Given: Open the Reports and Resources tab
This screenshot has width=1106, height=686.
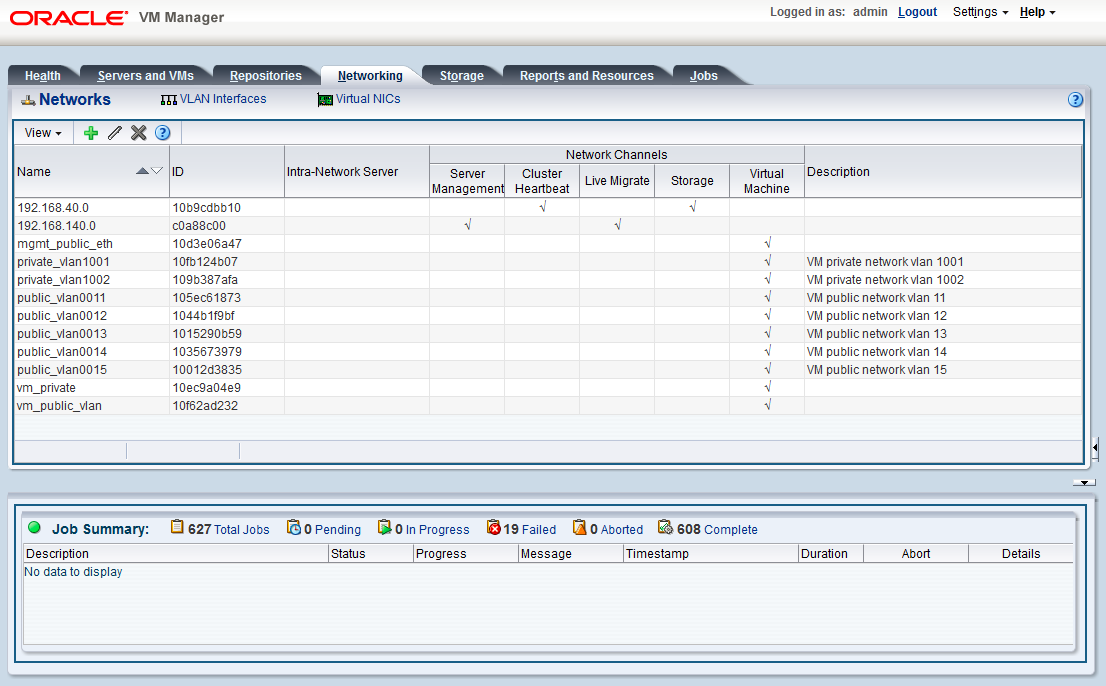Looking at the screenshot, I should click(587, 74).
